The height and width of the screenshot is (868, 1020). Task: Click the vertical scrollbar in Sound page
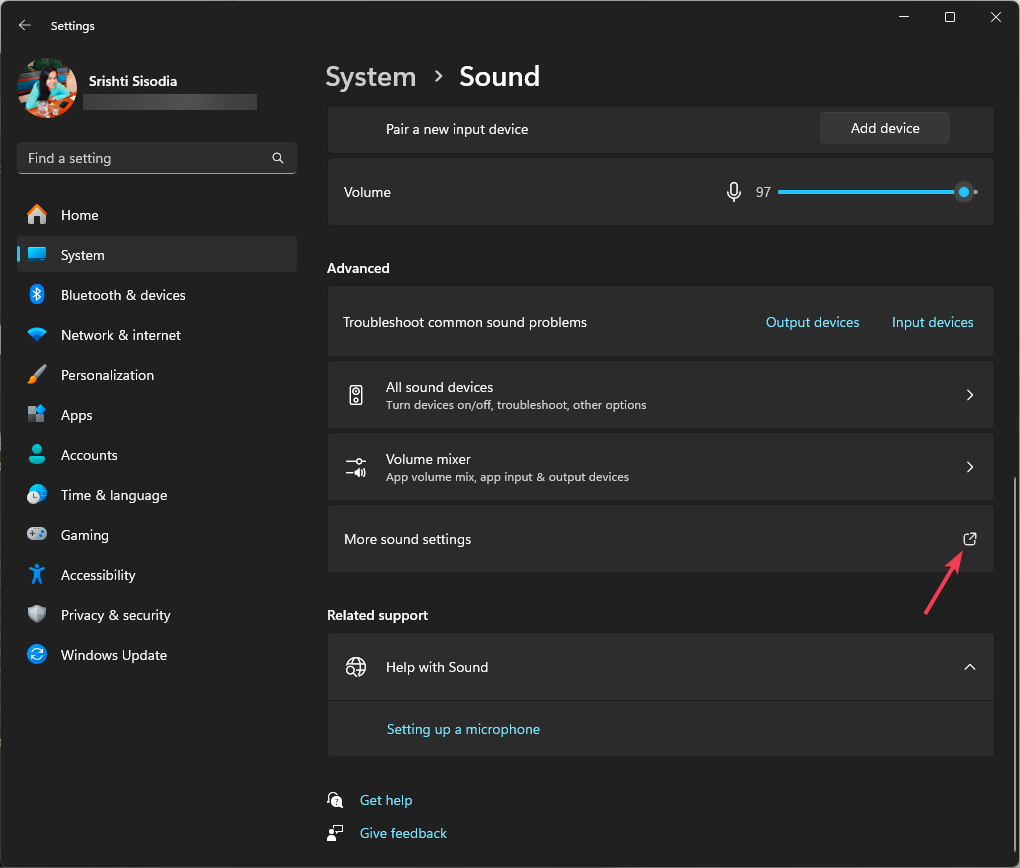point(1013,664)
